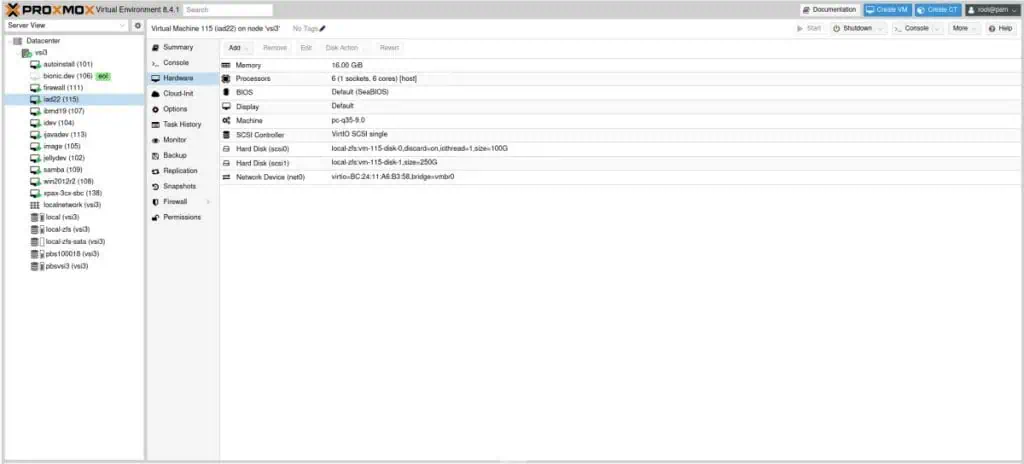This screenshot has width=1024, height=464.
Task: Collapse the Datacenter tree node
Action: pos(8,40)
